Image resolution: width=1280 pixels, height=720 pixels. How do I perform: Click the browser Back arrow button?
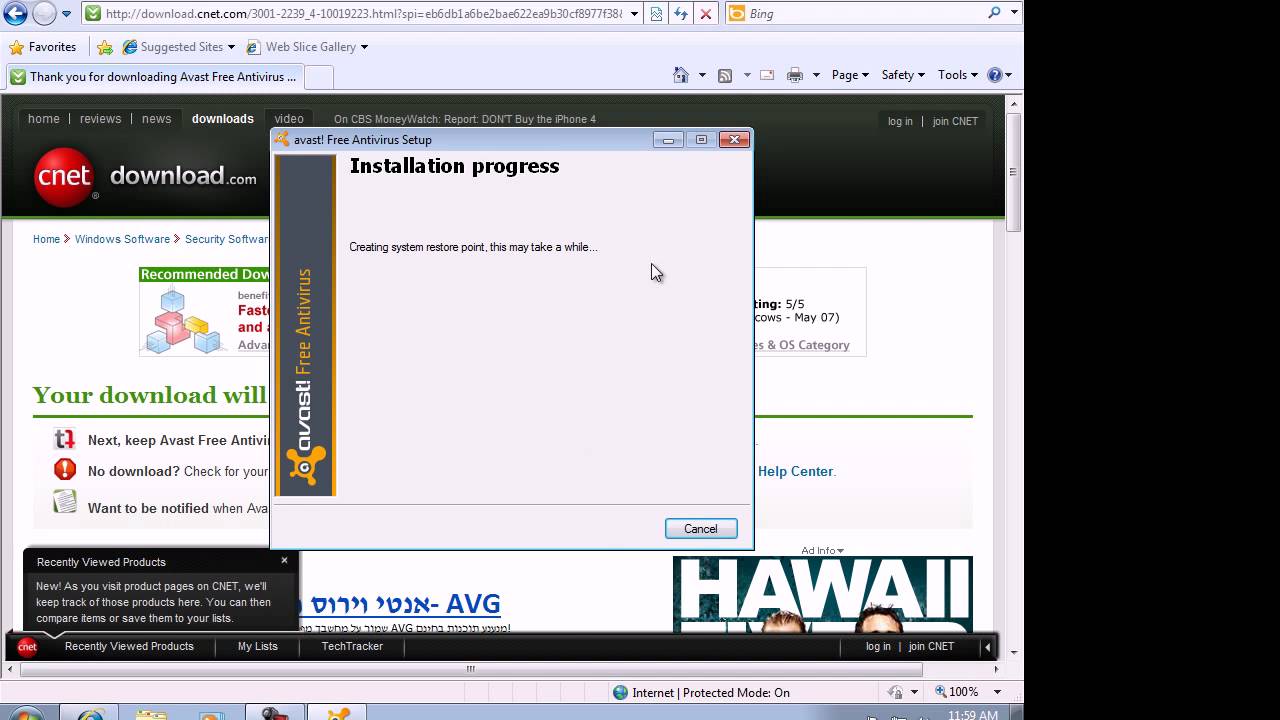click(x=15, y=14)
